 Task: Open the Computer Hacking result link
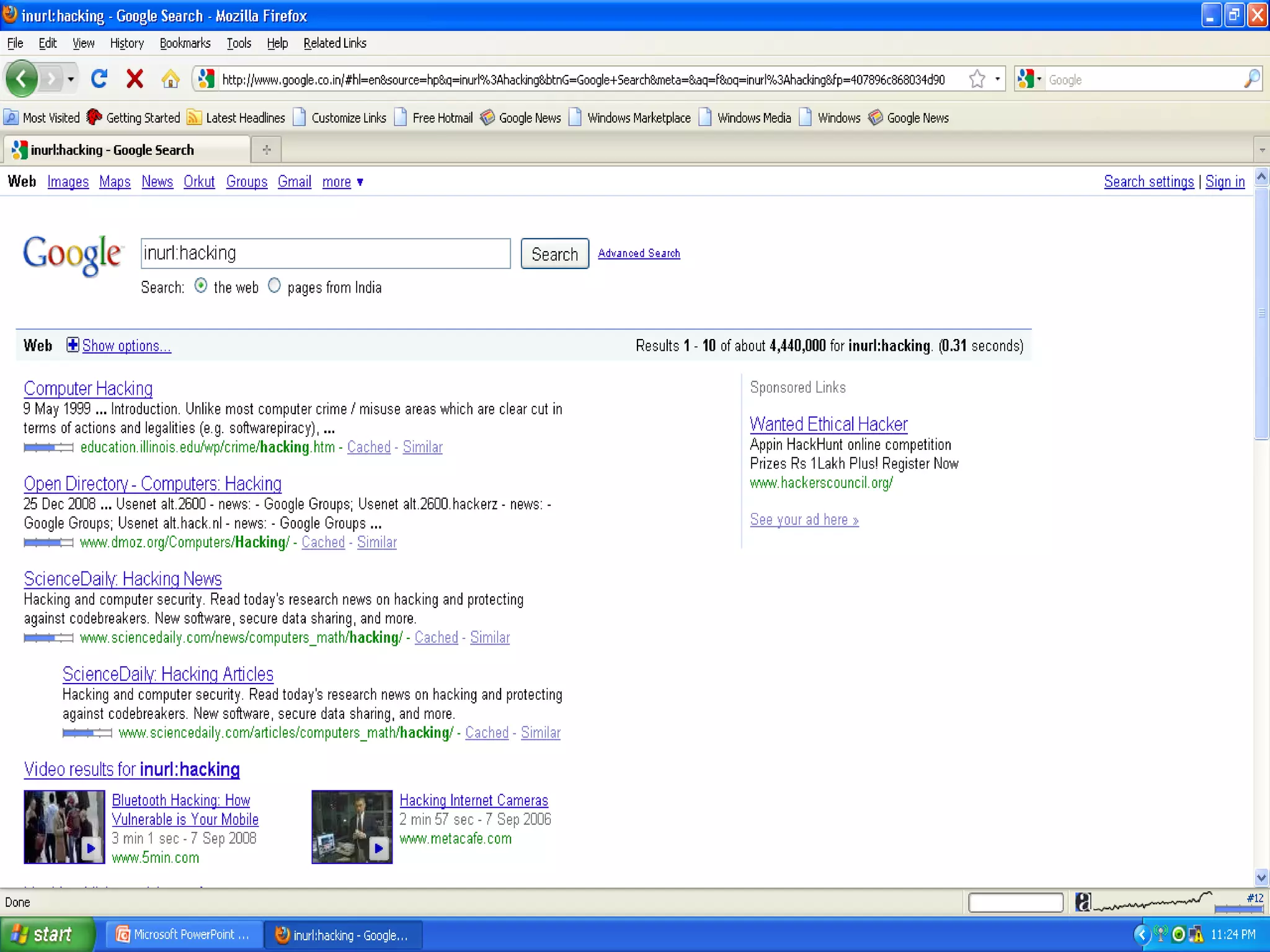tap(88, 389)
